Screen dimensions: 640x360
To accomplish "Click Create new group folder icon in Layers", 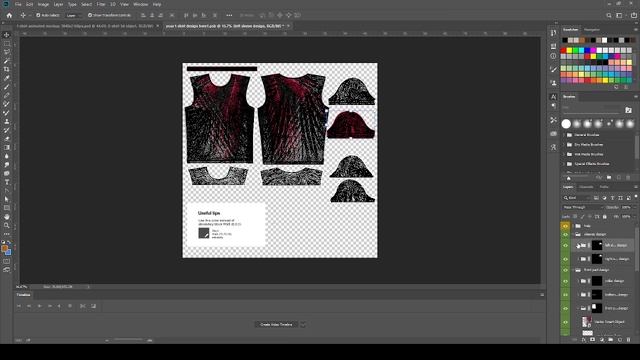I will (611, 340).
